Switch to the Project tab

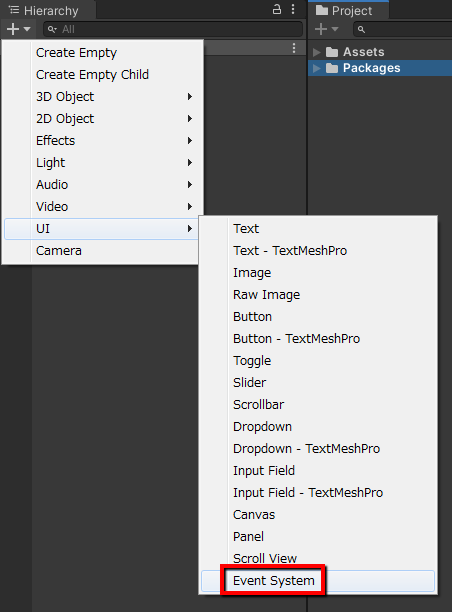click(348, 11)
